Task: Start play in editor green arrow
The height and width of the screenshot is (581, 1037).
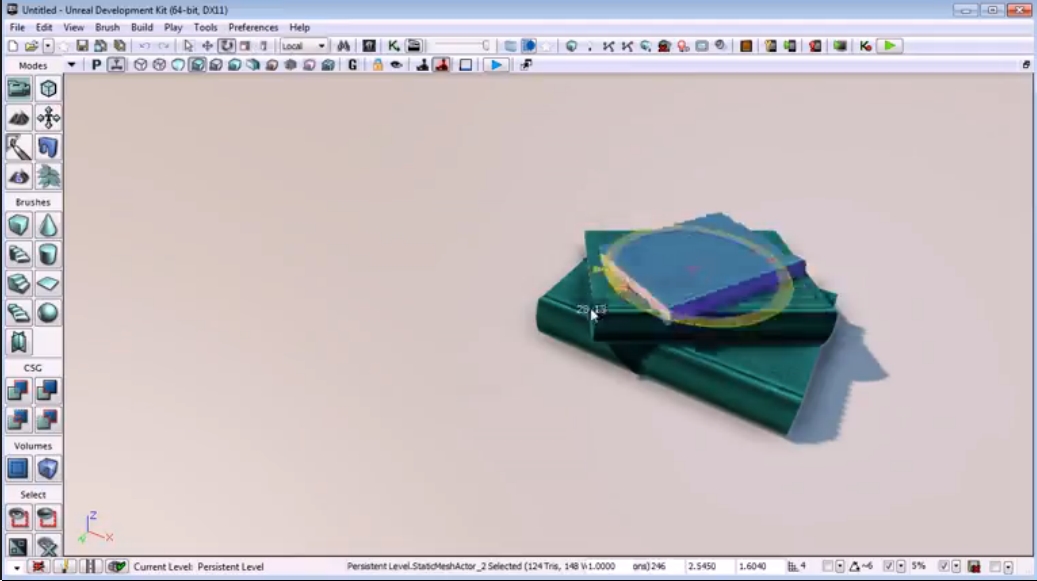Action: (890, 46)
